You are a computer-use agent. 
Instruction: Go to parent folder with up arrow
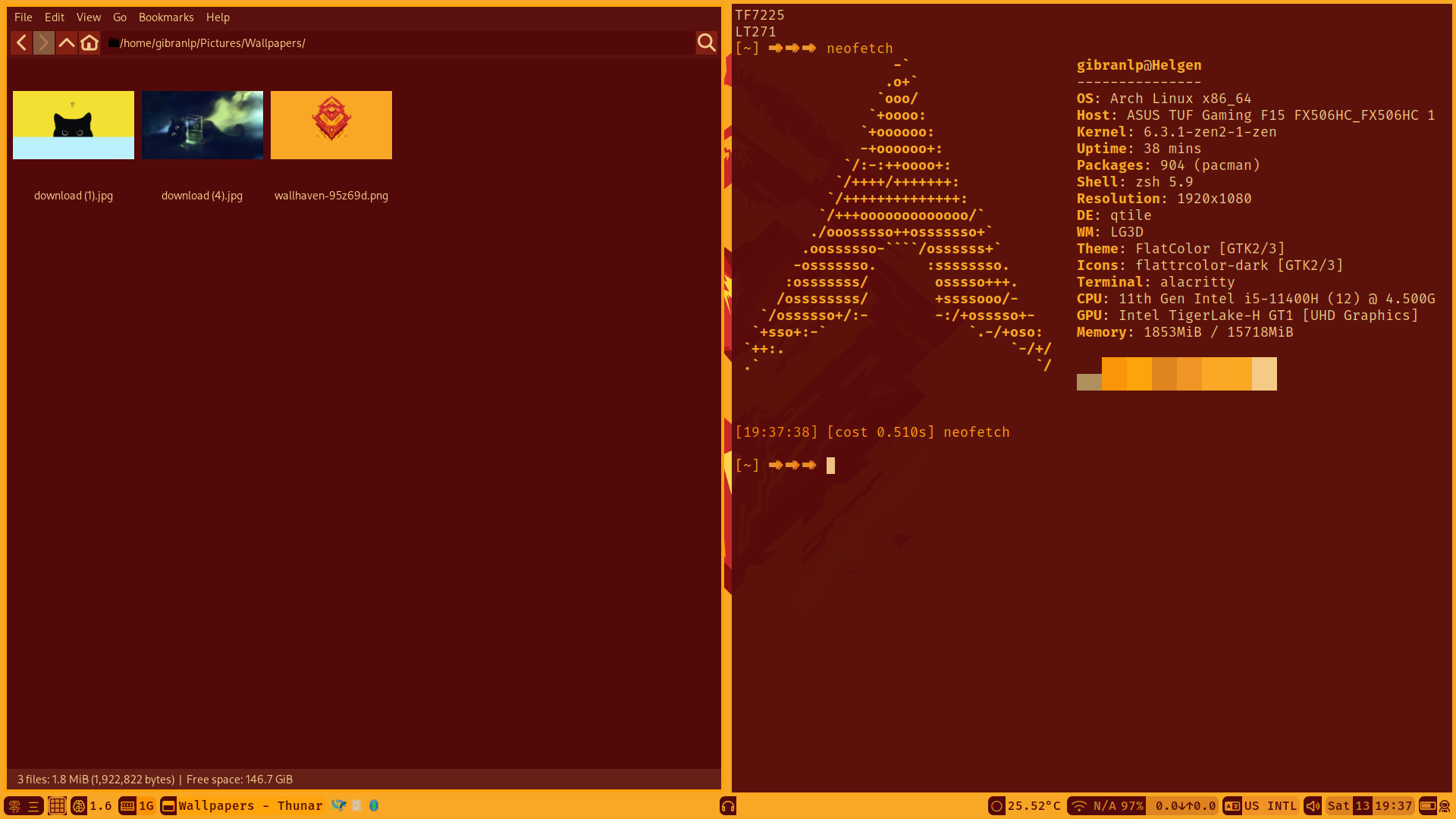pyautogui.click(x=67, y=43)
